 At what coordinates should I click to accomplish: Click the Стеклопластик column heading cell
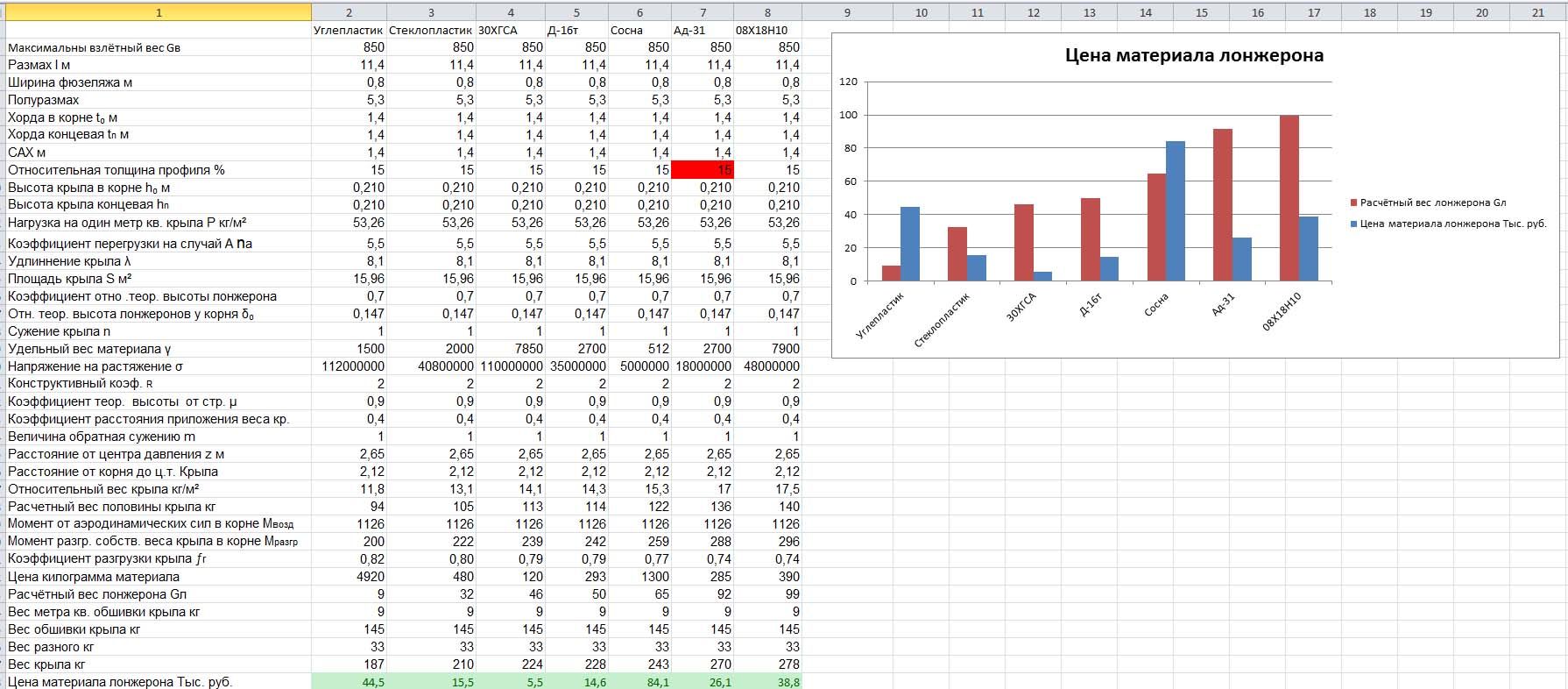[431, 30]
